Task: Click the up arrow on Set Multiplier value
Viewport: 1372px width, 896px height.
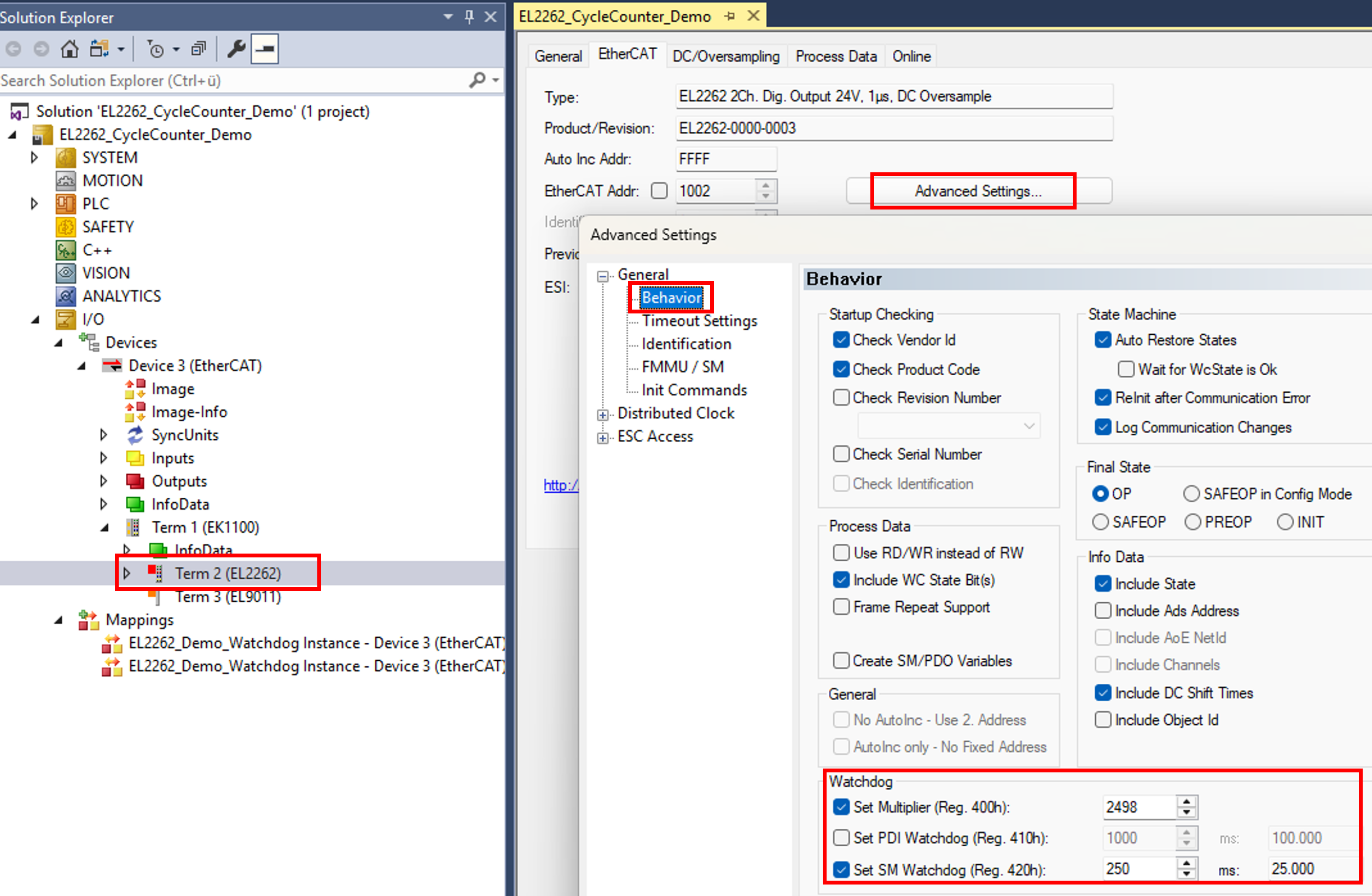Action: (x=1185, y=802)
